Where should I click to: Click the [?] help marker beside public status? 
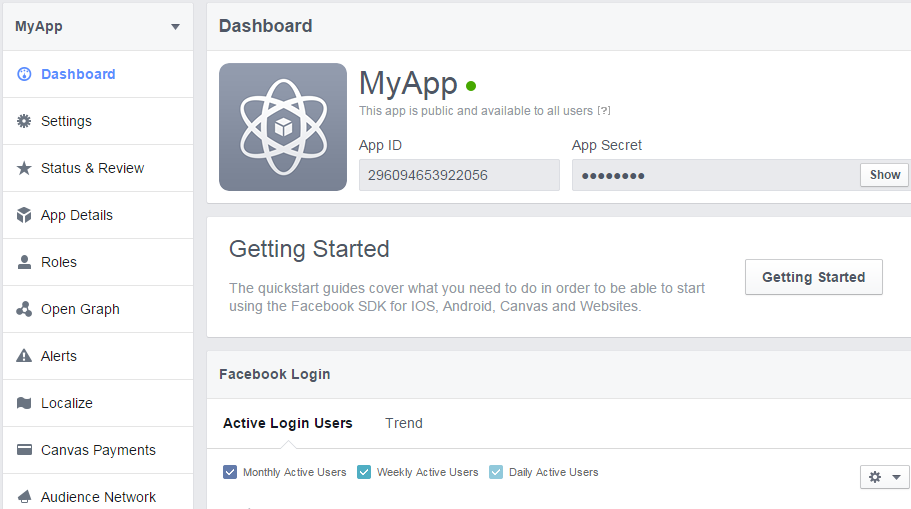(604, 110)
